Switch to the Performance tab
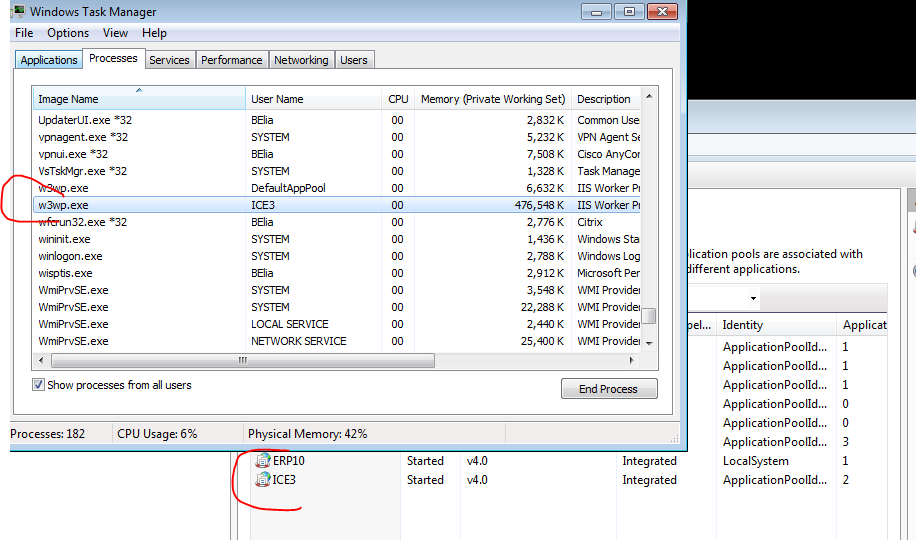 point(231,60)
